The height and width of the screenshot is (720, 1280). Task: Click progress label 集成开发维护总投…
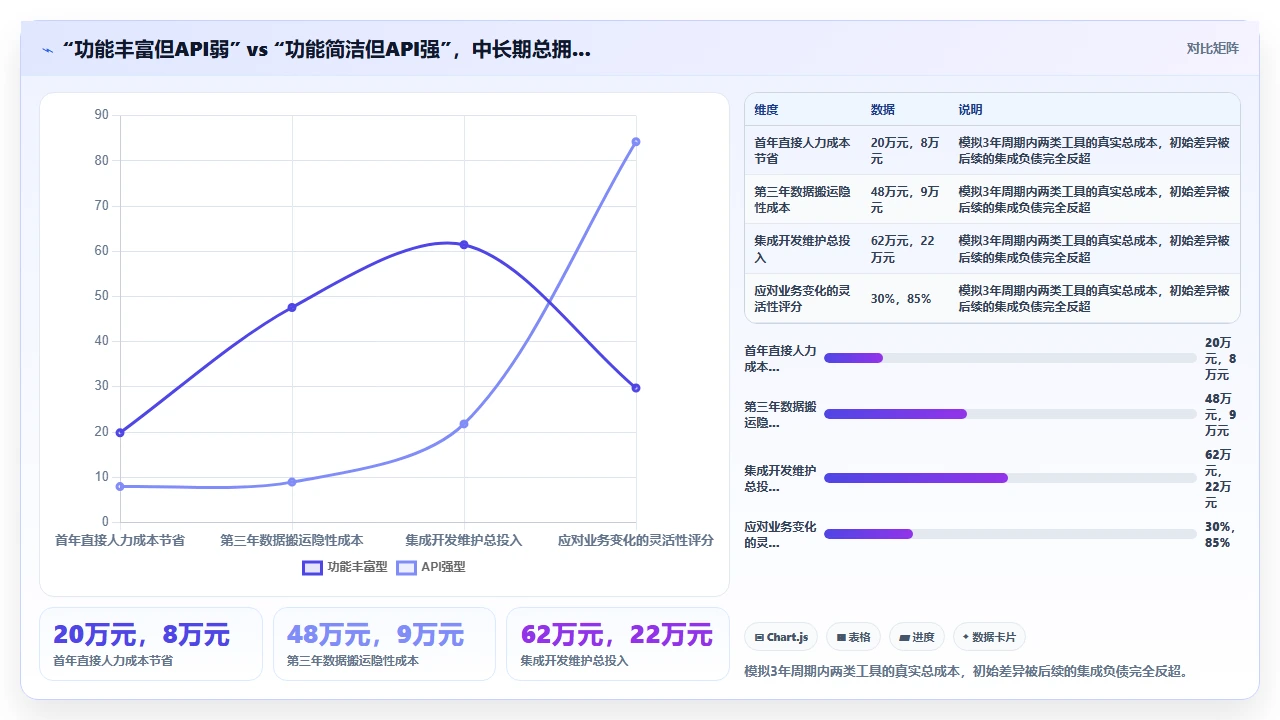780,478
